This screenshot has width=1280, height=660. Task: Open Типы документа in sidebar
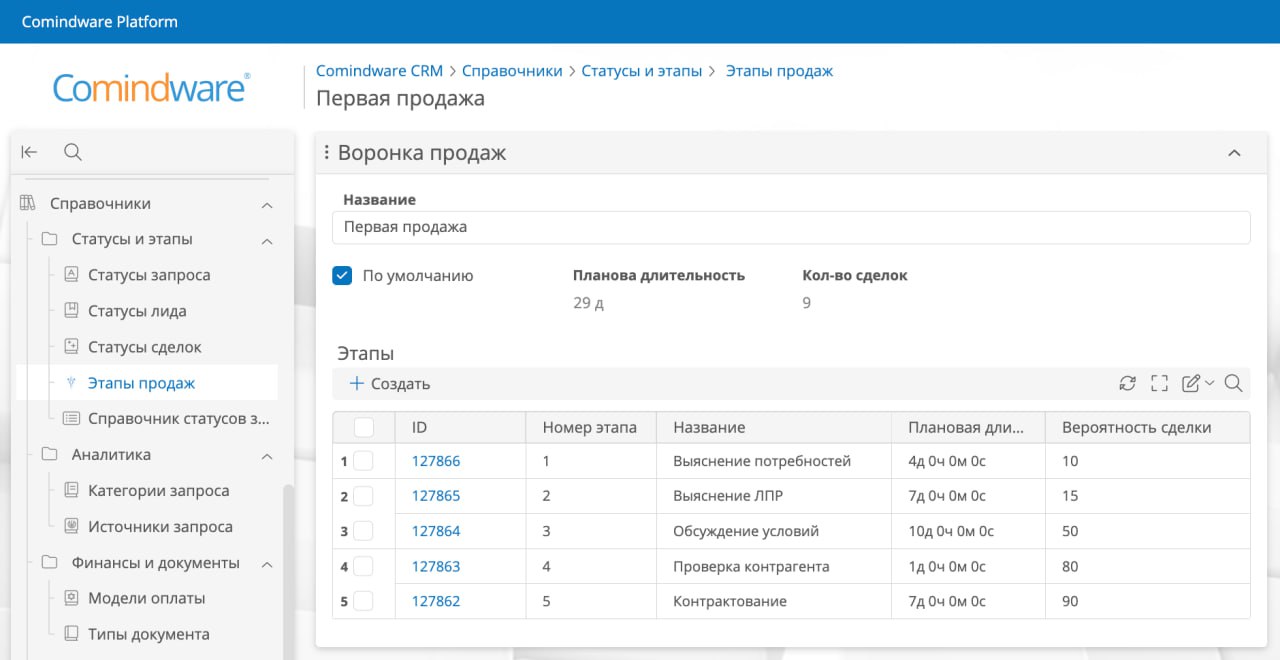[x=149, y=634]
